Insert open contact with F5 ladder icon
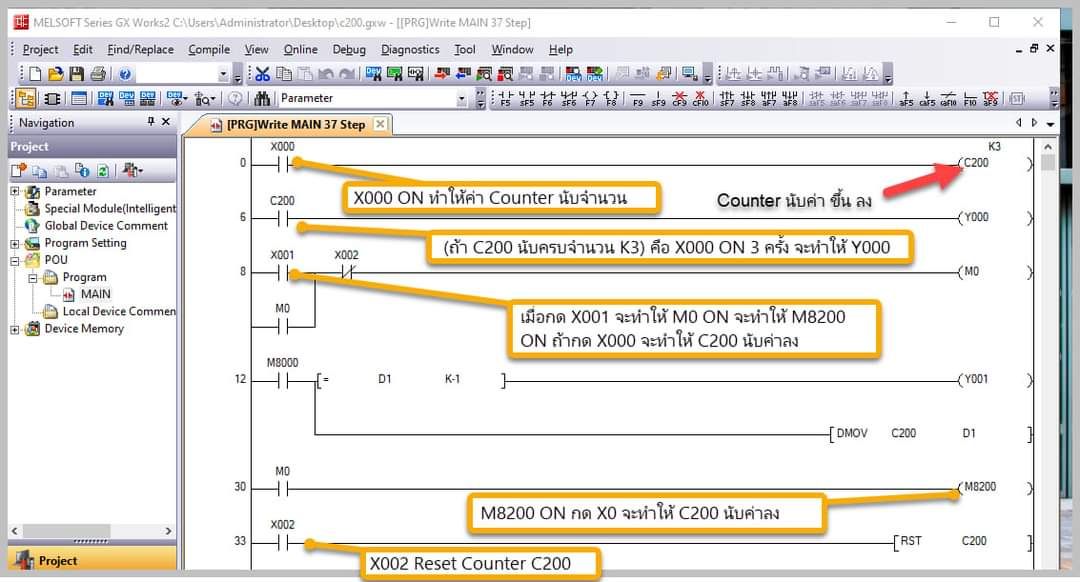 505,98
